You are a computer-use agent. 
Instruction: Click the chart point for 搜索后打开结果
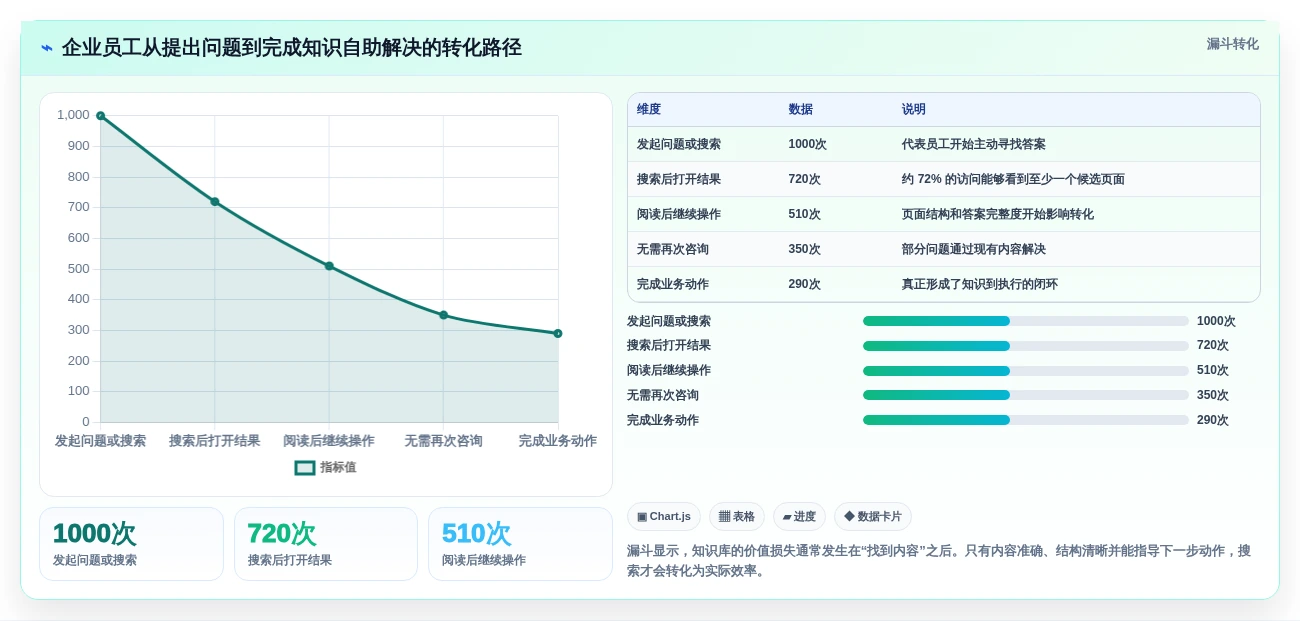tap(215, 202)
